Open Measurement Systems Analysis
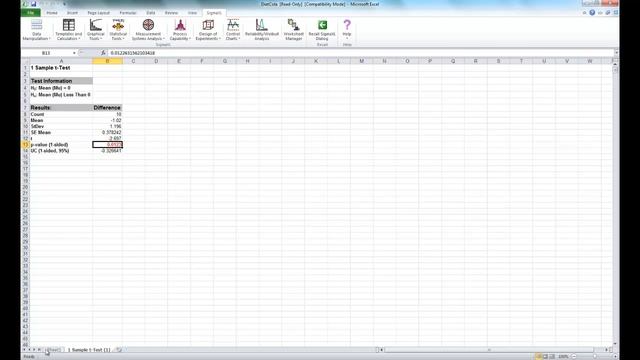 (148, 30)
